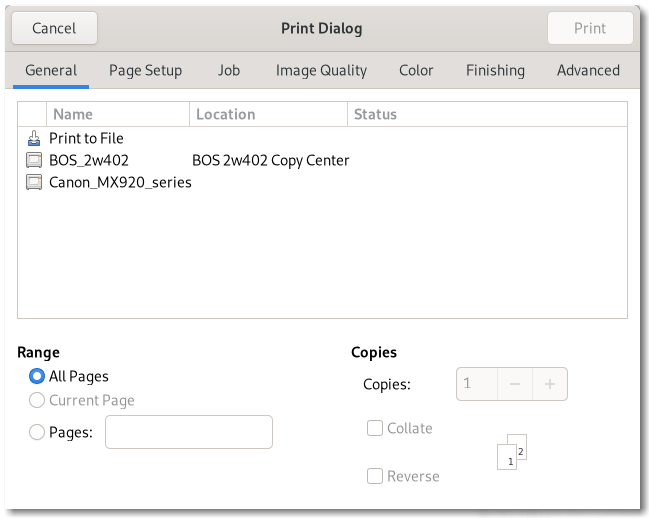The height and width of the screenshot is (518, 649).
Task: Sort printers by the Location column header
Action: click(268, 114)
